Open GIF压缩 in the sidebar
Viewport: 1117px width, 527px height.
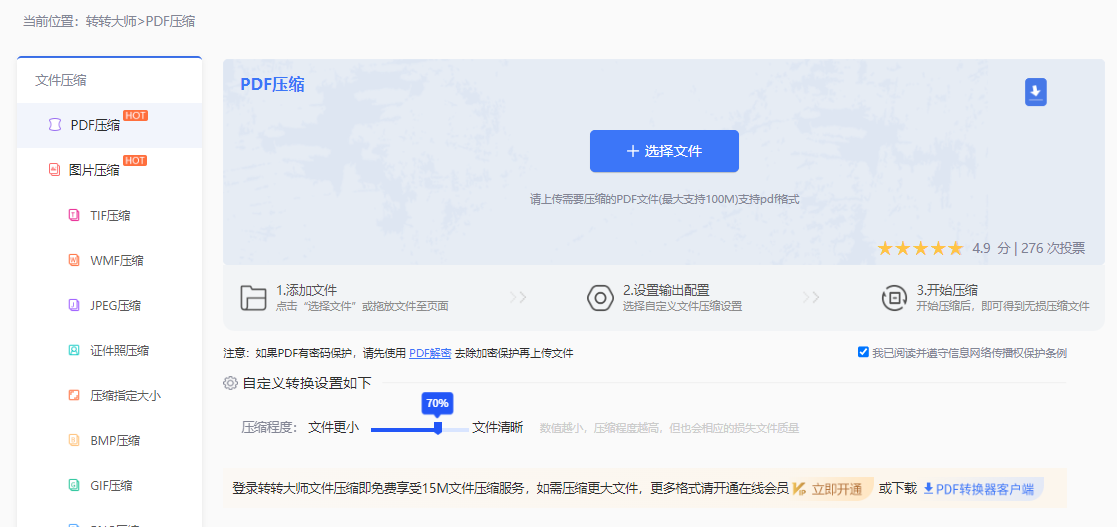111,485
